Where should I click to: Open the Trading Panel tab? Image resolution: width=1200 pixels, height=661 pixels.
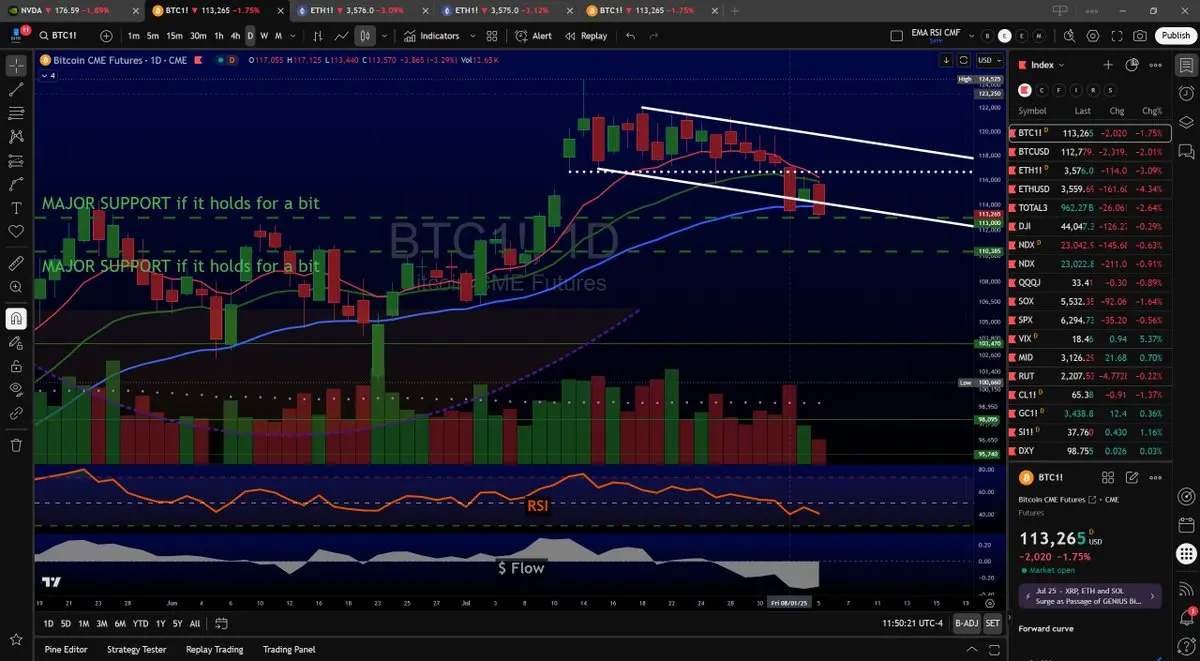pyautogui.click(x=289, y=649)
